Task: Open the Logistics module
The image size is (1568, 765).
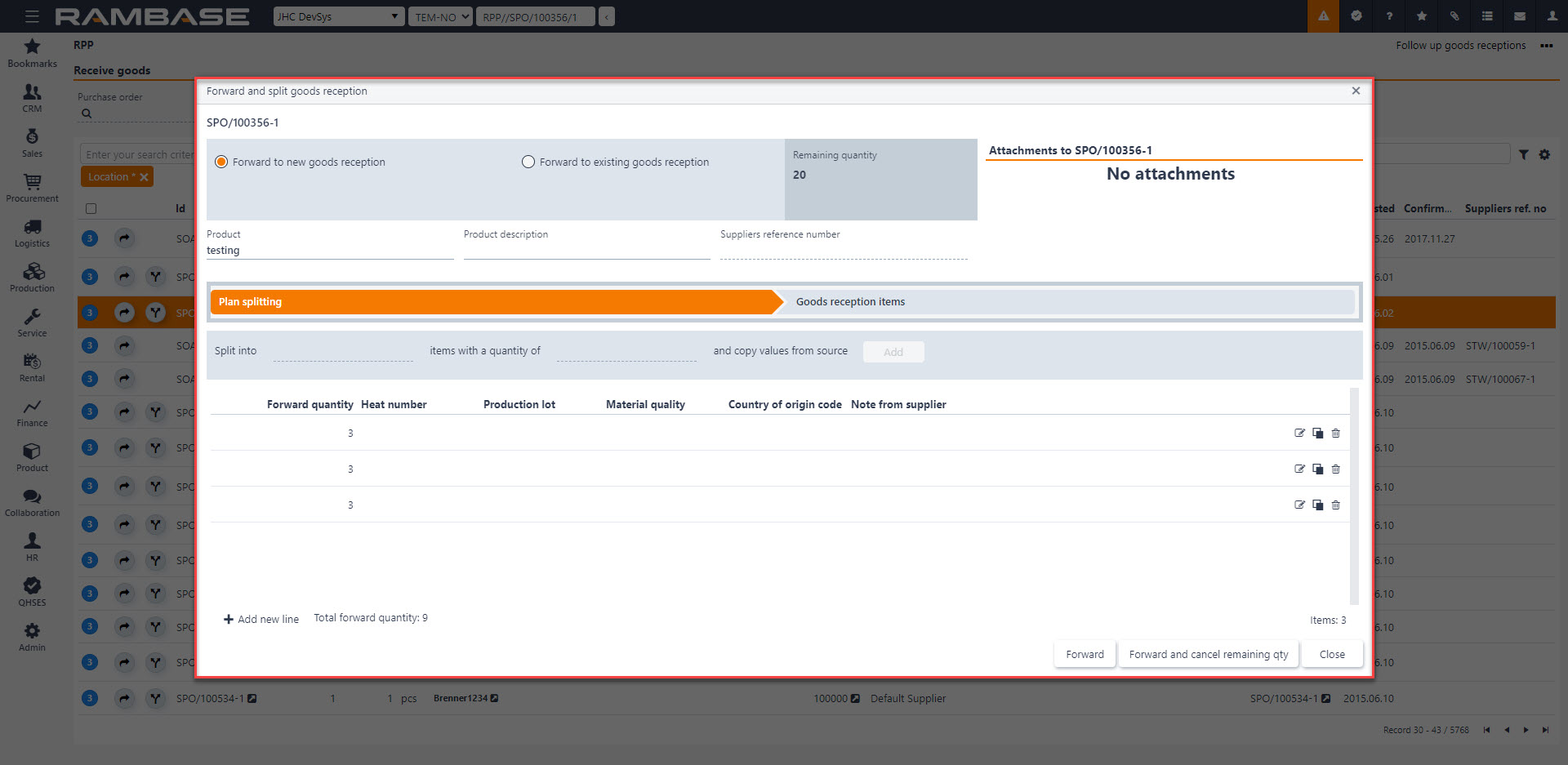Action: point(32,233)
